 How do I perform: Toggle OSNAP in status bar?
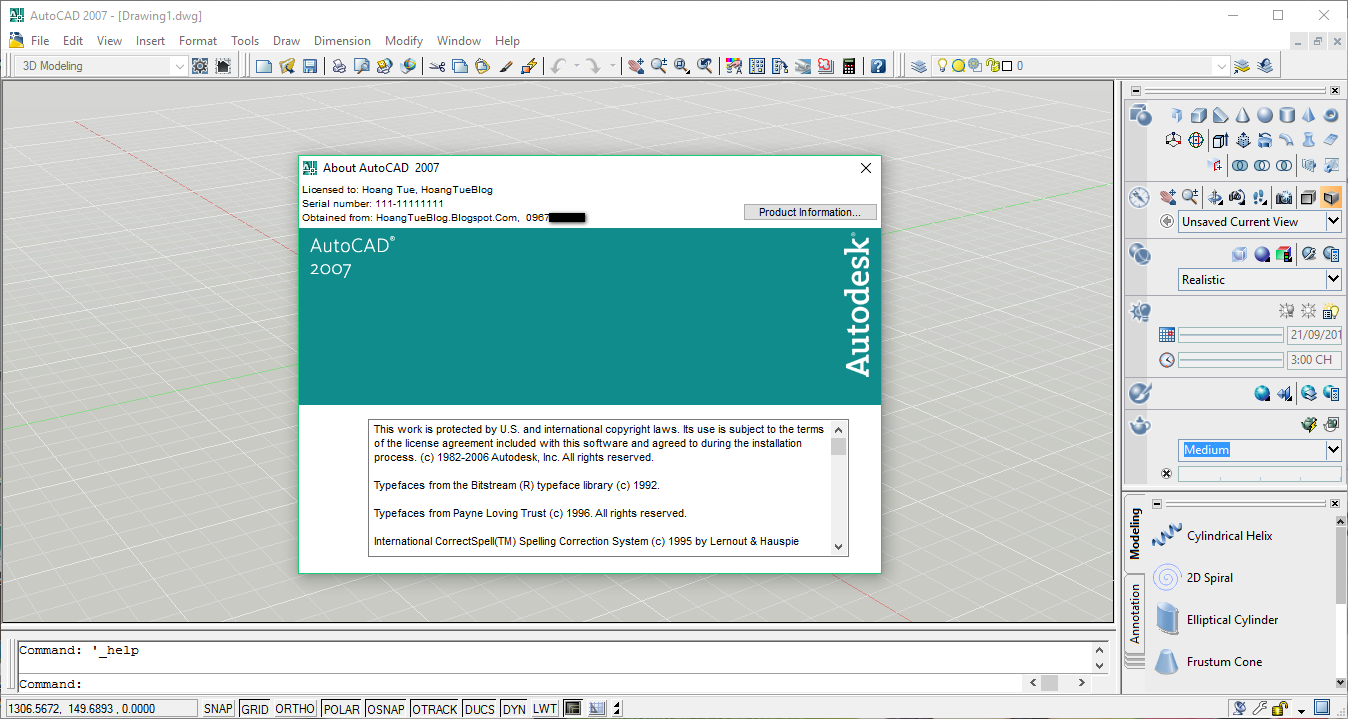tap(386, 709)
